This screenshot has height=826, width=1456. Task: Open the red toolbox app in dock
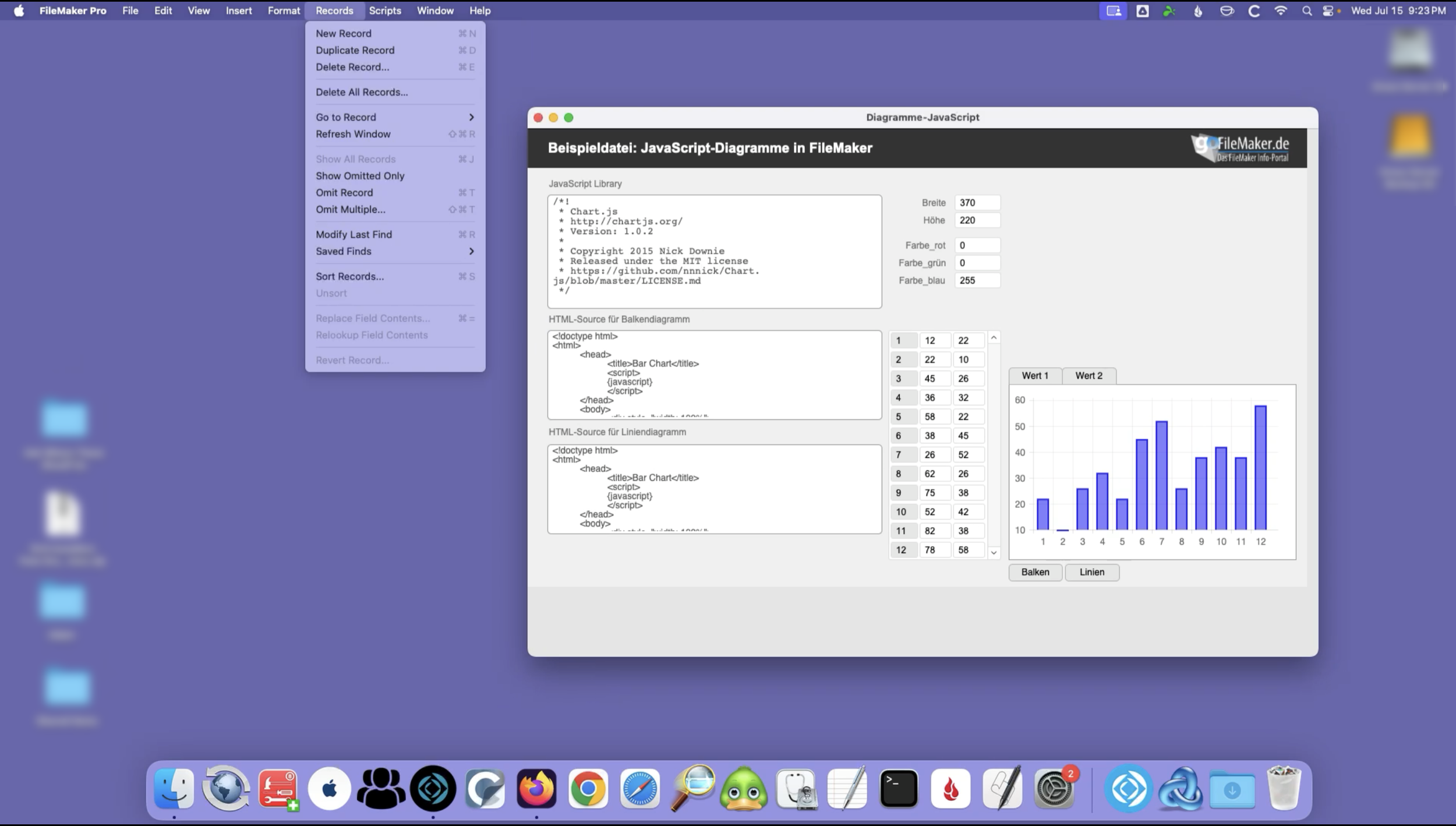[278, 789]
